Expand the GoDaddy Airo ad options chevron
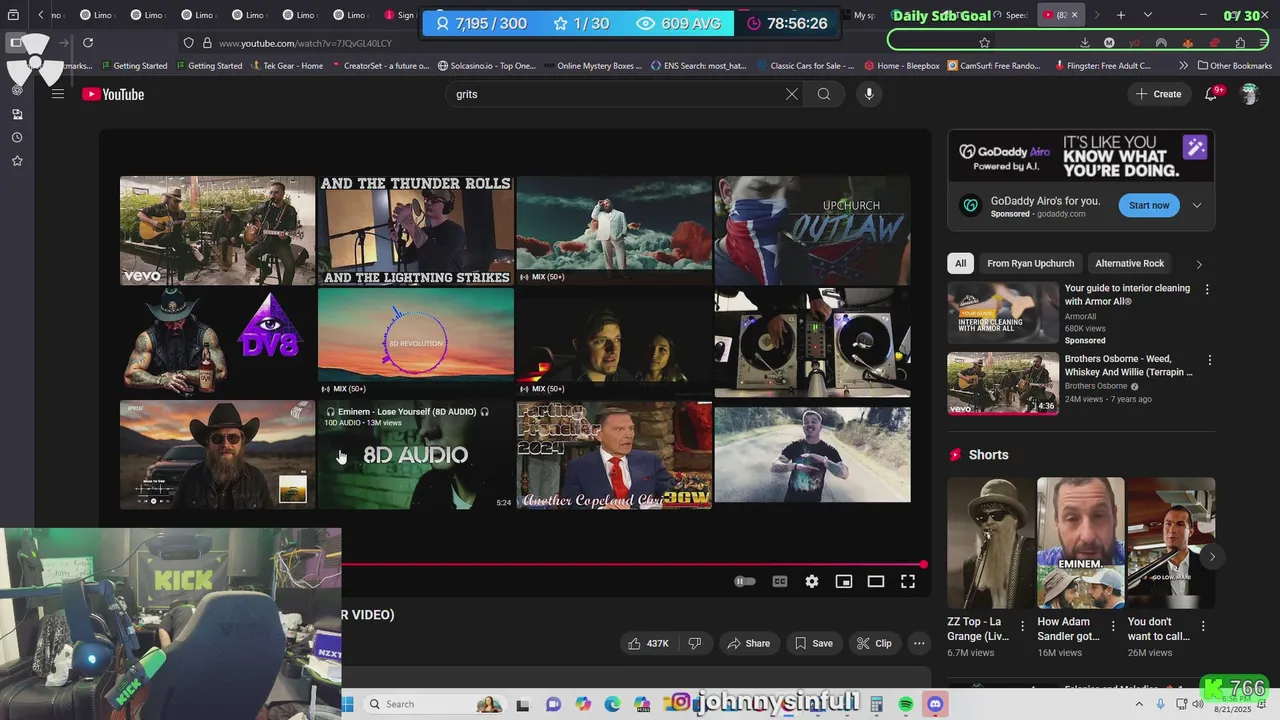The image size is (1280, 720). click(x=1197, y=205)
